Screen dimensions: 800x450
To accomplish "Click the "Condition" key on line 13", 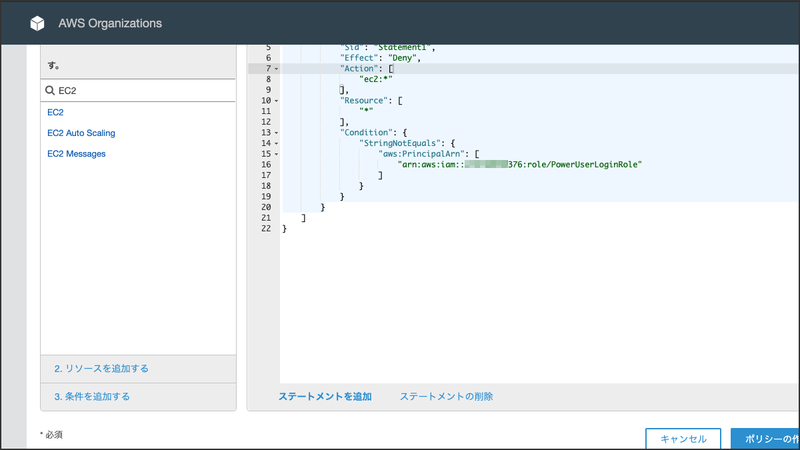I will [x=364, y=133].
